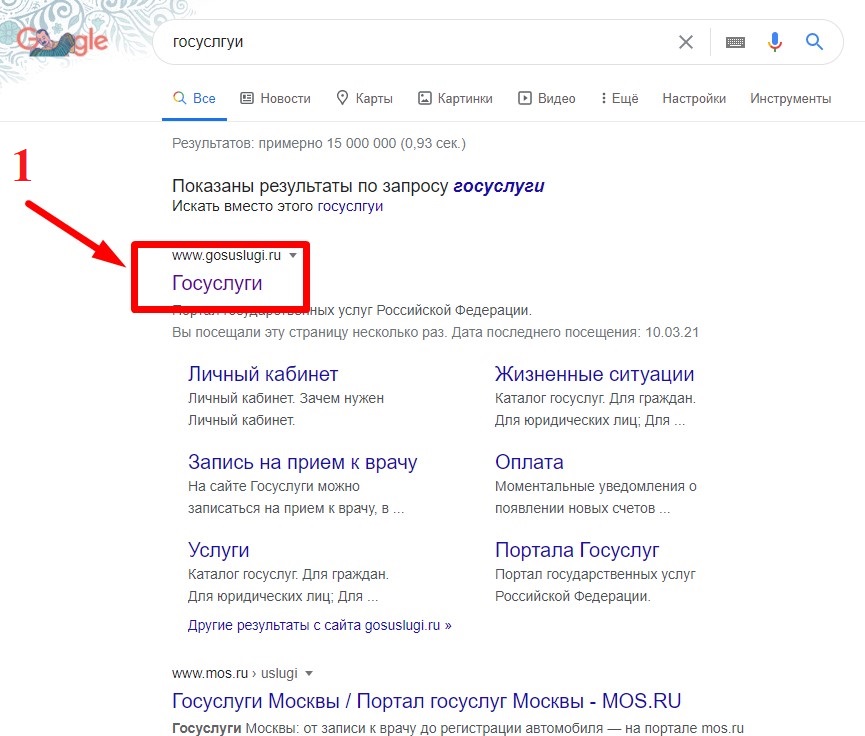Open the corrected query госуслуги link

click(x=499, y=186)
